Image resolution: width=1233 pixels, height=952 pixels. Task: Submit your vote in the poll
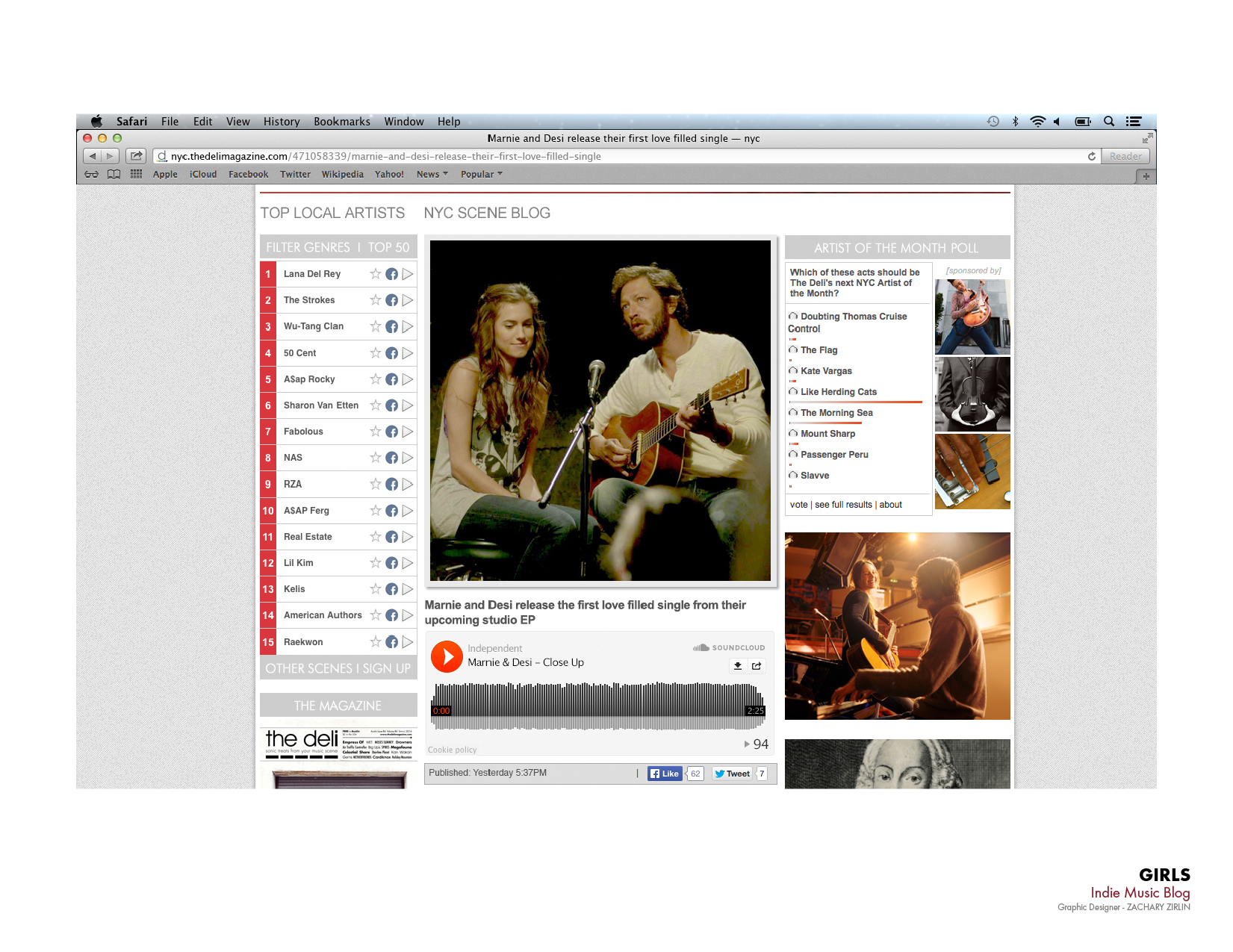coord(799,505)
